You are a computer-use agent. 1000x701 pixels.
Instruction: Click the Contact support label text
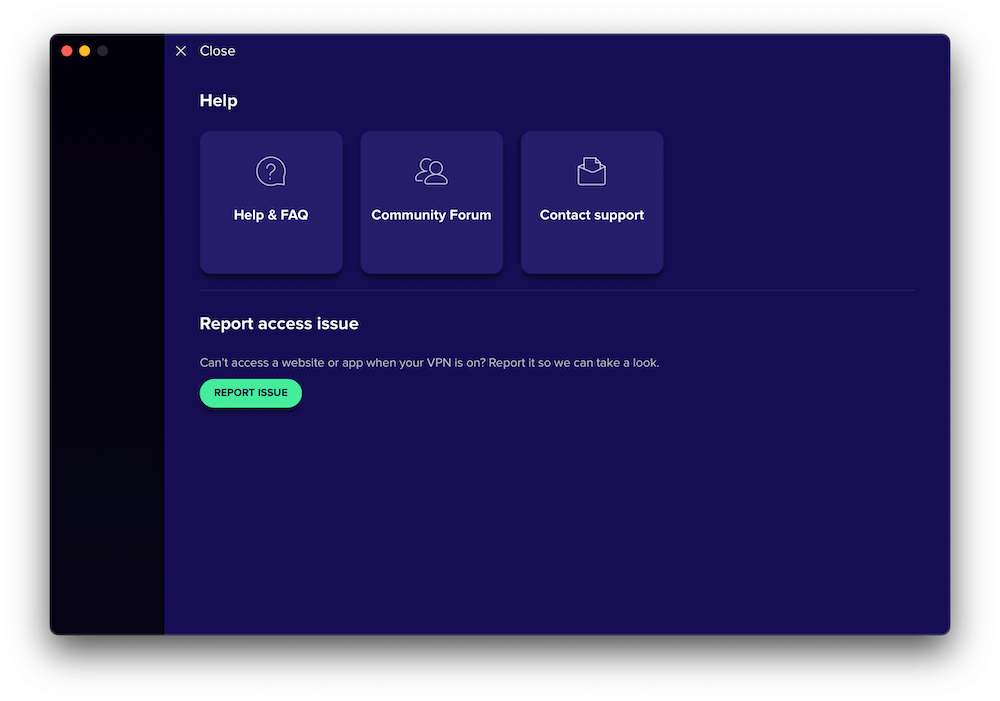(x=592, y=215)
